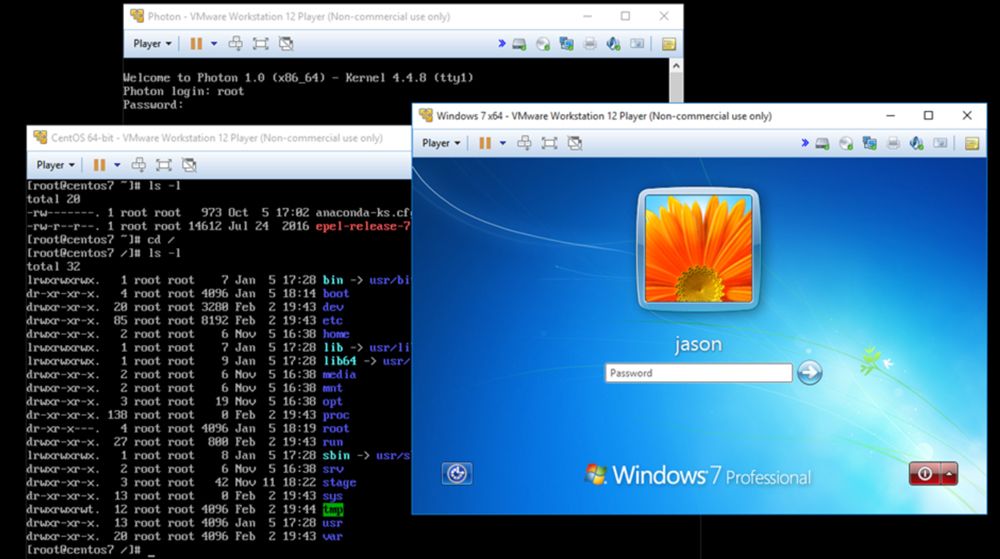The width and height of the screenshot is (1000, 559).
Task: Expand power options arrow beside pause in CentOS window
Action: pyautogui.click(x=117, y=165)
